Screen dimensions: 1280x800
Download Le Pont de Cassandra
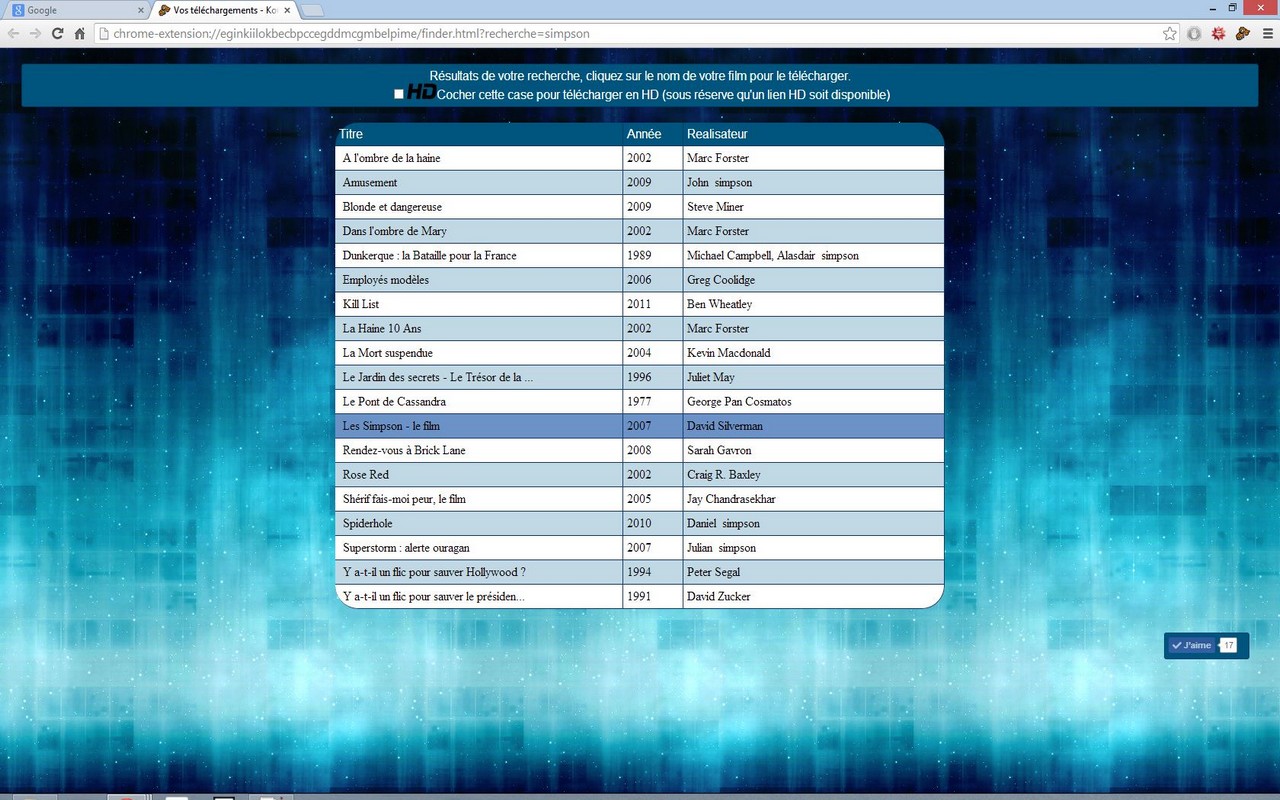click(x=394, y=402)
